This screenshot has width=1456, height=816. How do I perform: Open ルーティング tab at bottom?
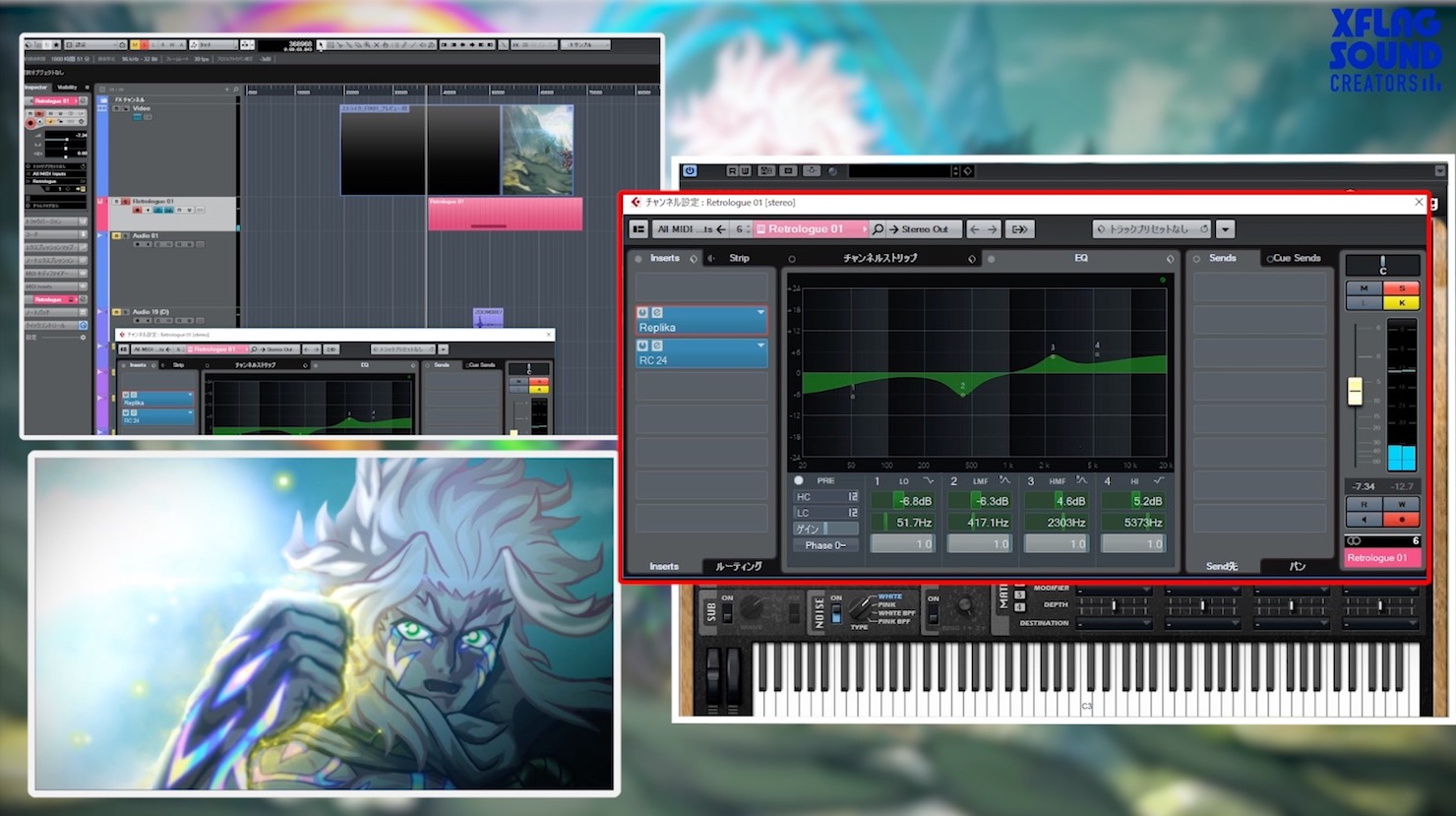click(x=739, y=567)
